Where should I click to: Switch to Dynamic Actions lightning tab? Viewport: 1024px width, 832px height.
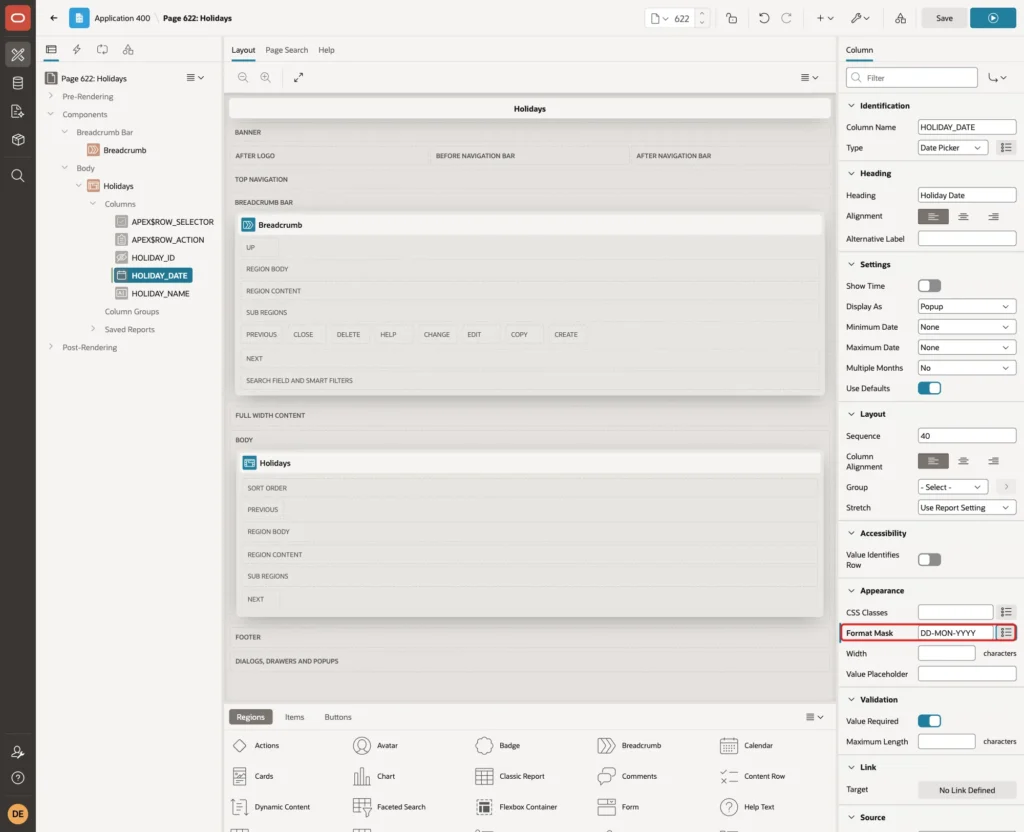(x=76, y=50)
